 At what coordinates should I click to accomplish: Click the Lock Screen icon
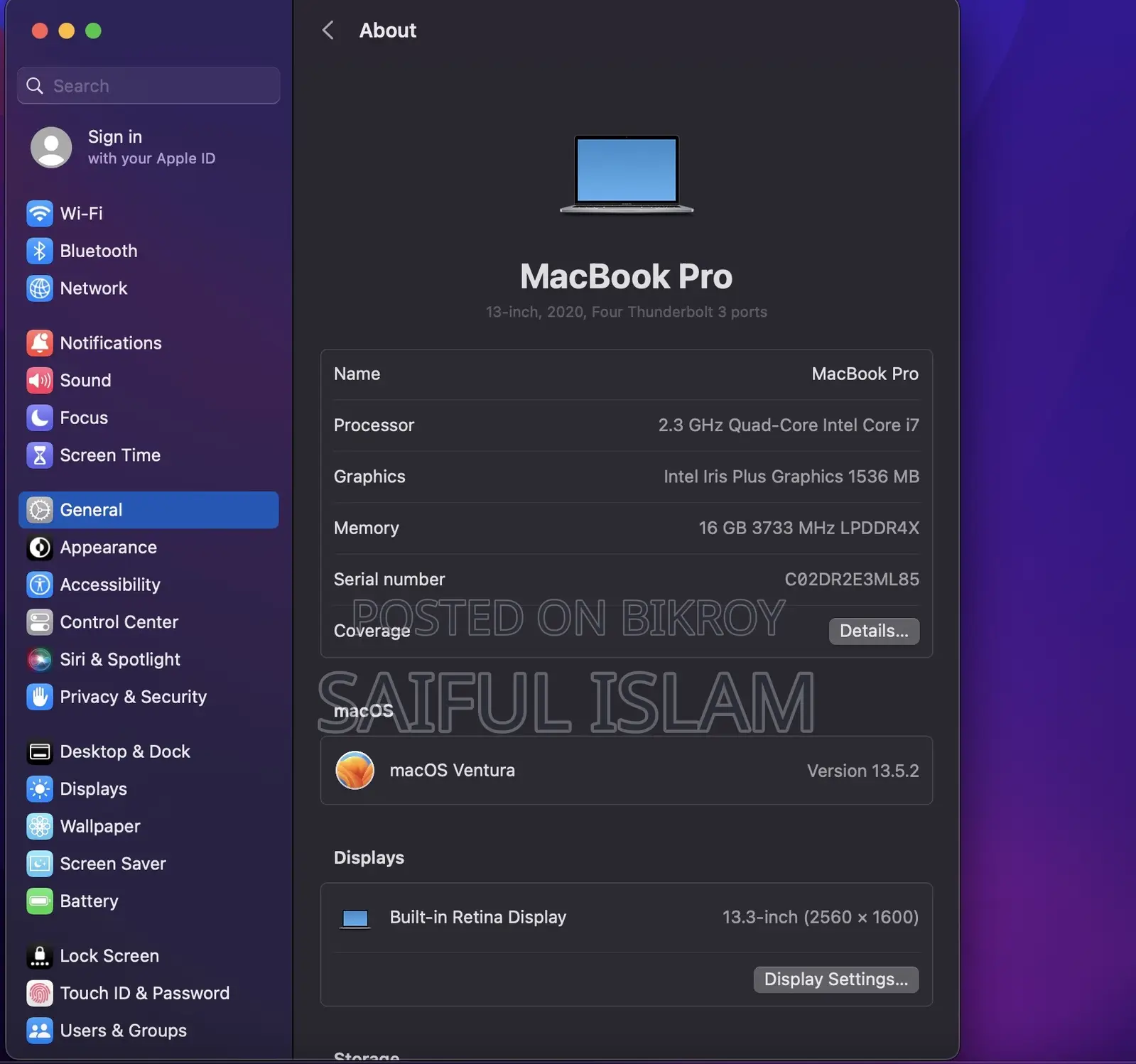[40, 956]
